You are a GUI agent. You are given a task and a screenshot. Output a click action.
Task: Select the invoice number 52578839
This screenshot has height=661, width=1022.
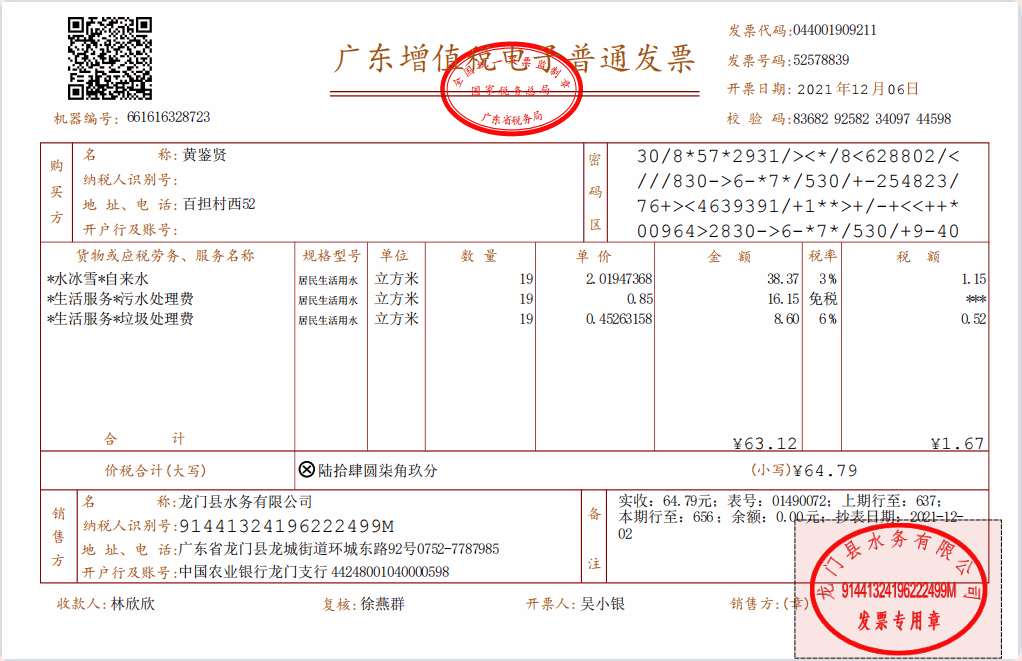820,60
